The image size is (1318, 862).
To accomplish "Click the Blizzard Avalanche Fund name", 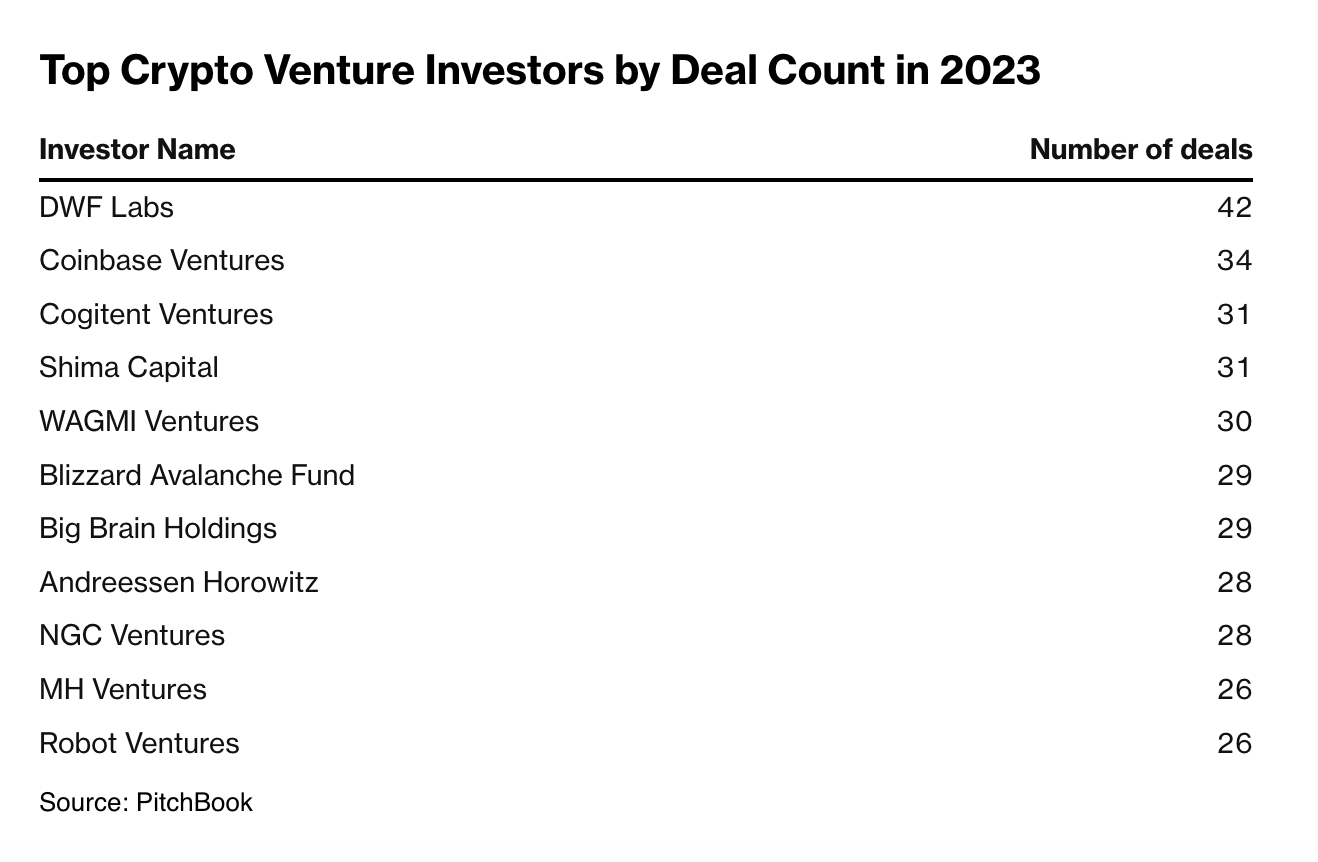I will click(197, 474).
